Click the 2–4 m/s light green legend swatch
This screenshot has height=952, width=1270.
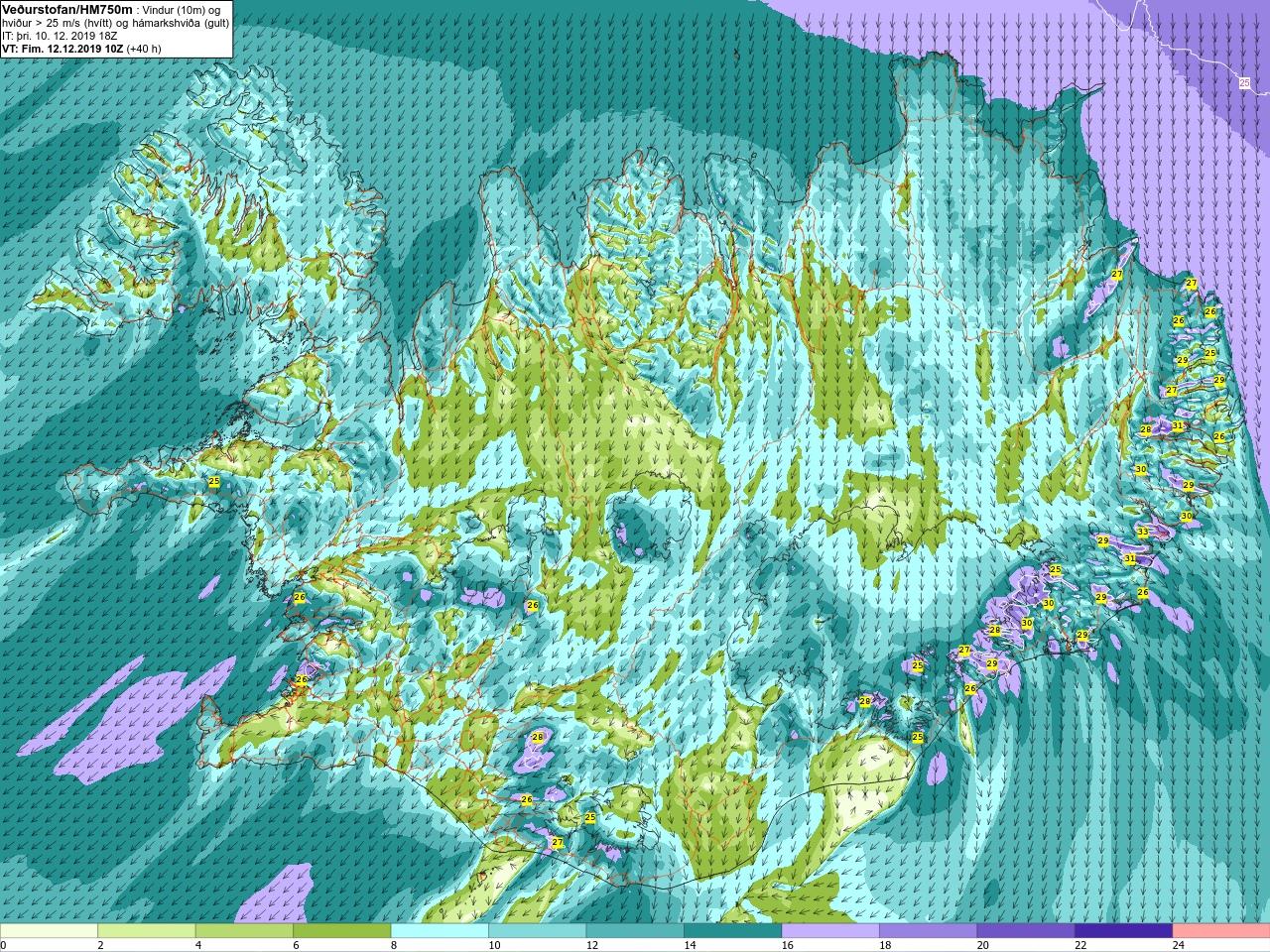coord(147,931)
